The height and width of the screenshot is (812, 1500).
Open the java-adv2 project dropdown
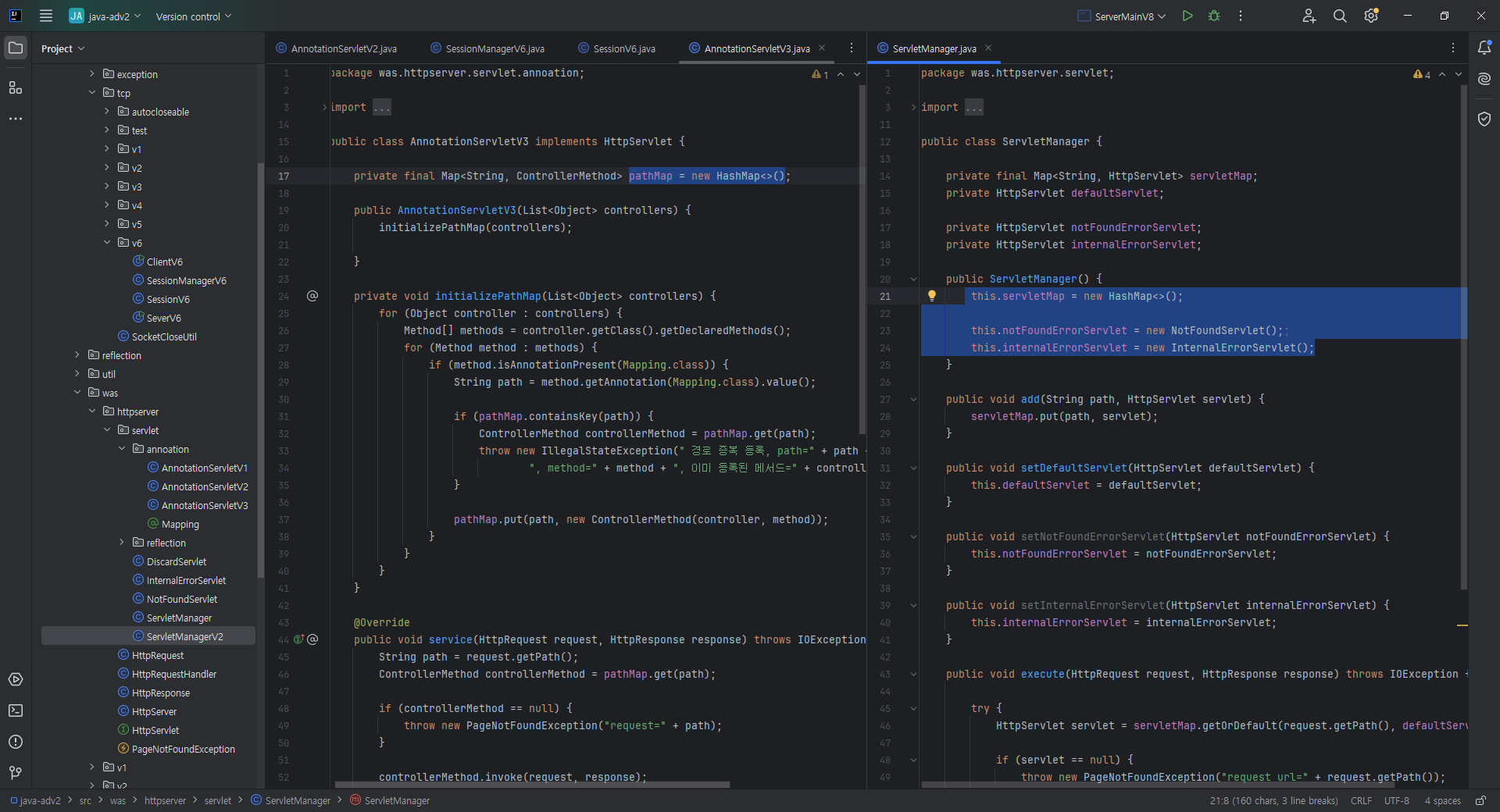[105, 16]
